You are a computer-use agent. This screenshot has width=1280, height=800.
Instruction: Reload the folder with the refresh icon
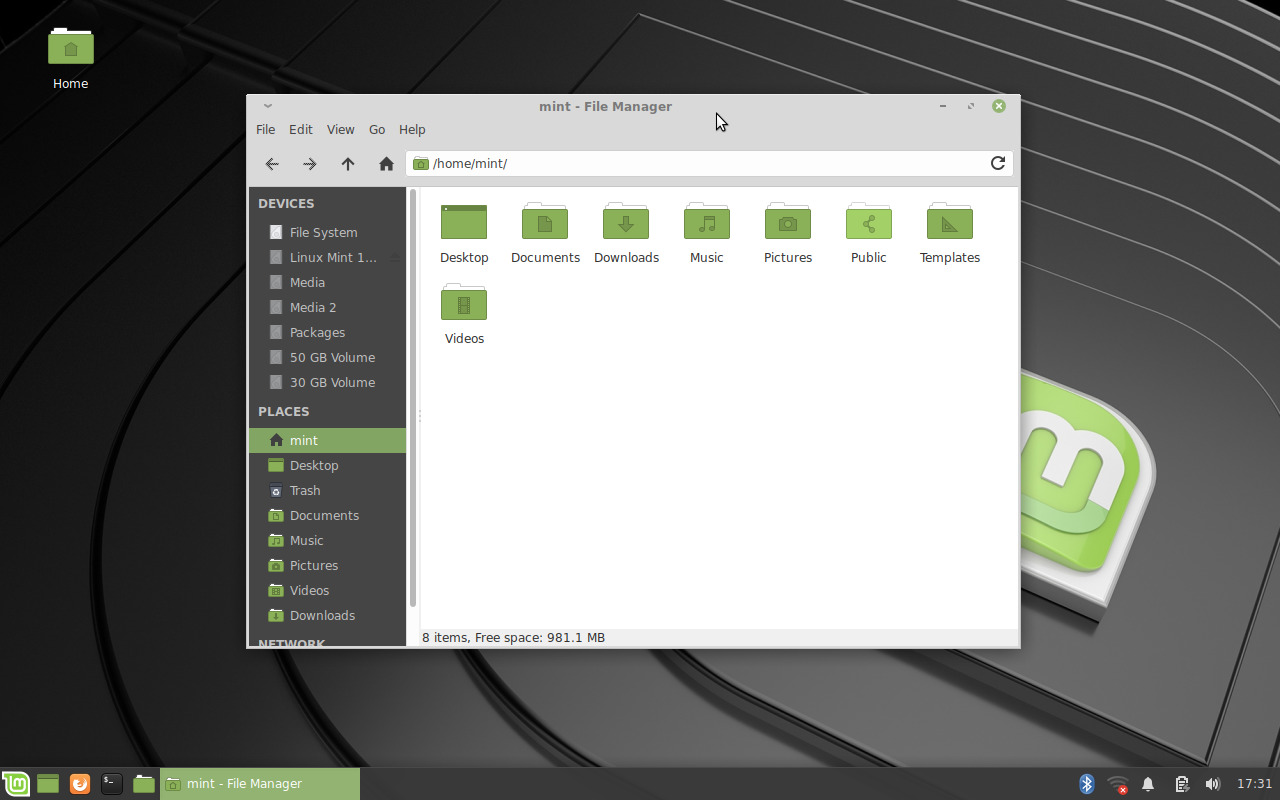[997, 163]
